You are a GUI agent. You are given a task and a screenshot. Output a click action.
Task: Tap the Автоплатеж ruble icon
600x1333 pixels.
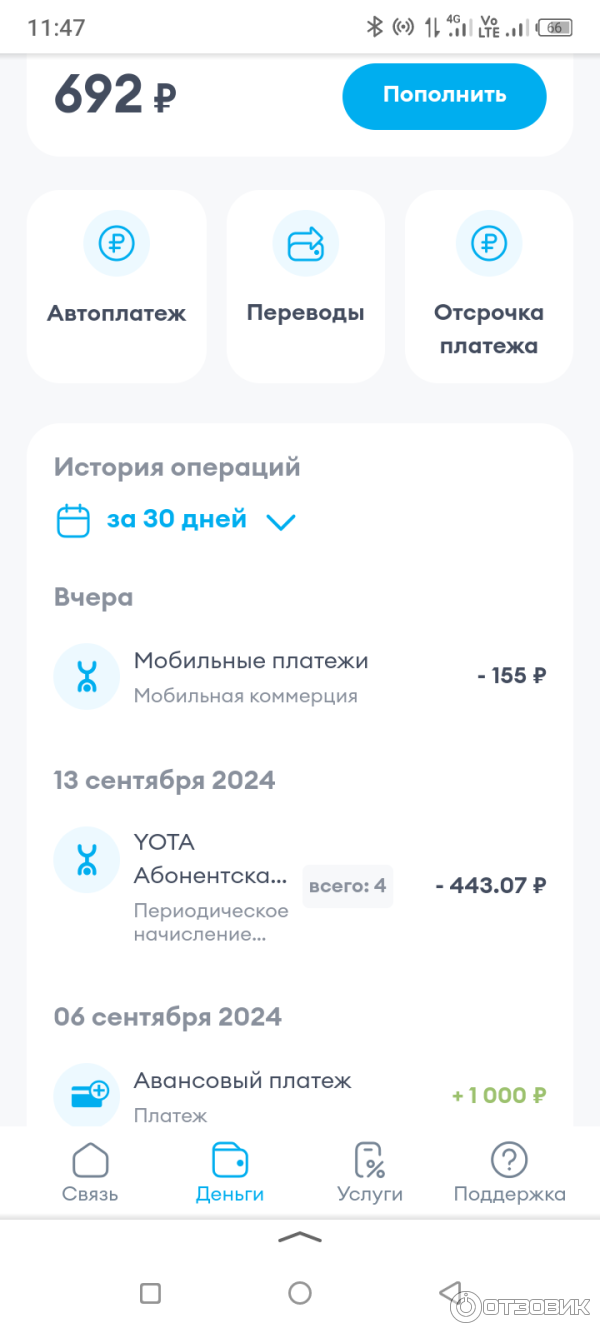click(116, 243)
